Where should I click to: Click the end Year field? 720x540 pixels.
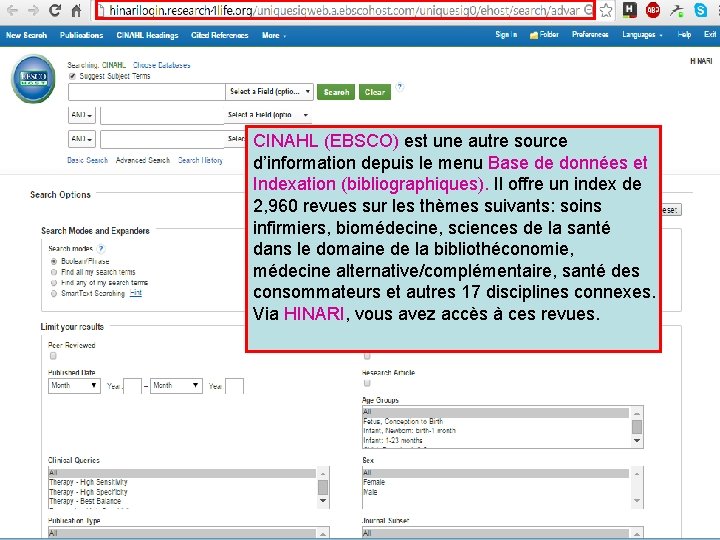234,386
